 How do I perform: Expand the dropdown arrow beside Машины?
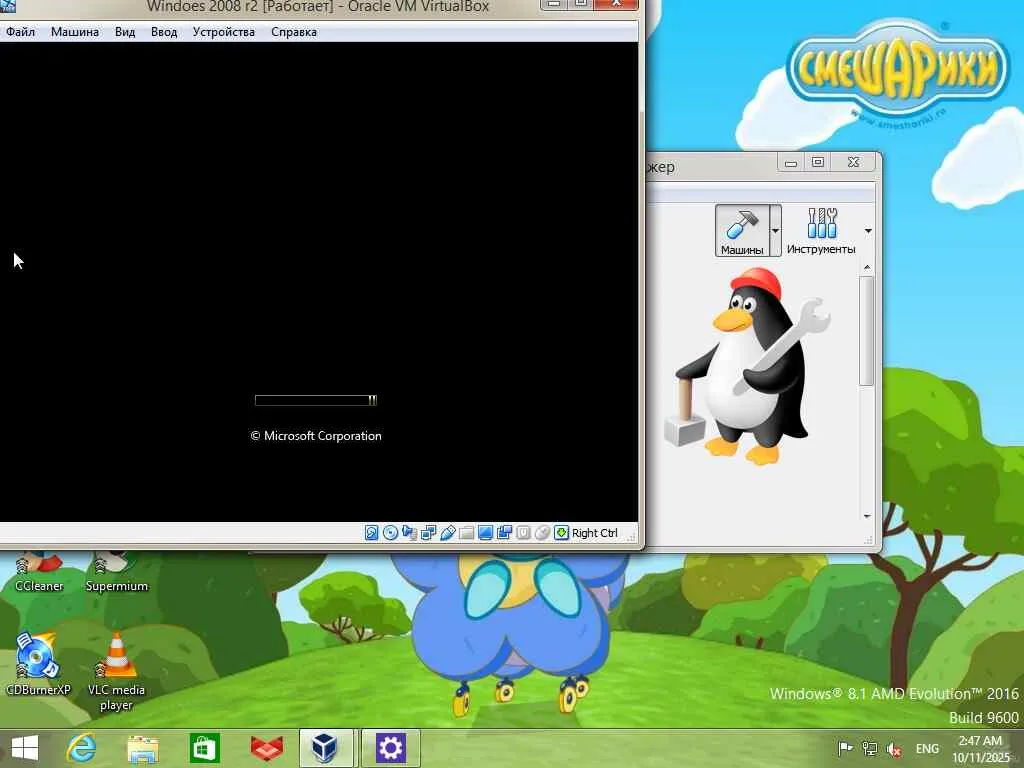pyautogui.click(x=775, y=231)
